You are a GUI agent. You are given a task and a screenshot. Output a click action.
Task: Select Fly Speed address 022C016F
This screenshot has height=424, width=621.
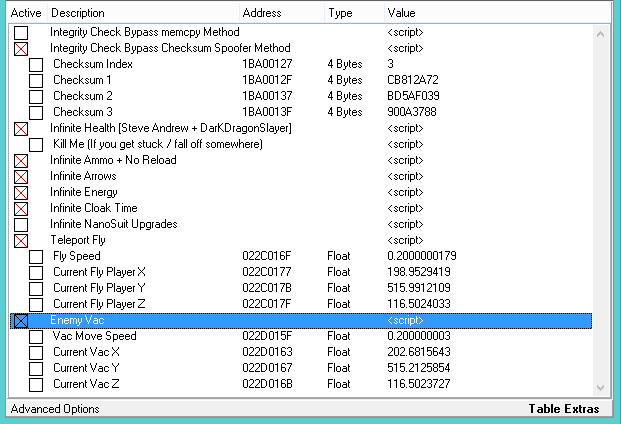pos(267,256)
